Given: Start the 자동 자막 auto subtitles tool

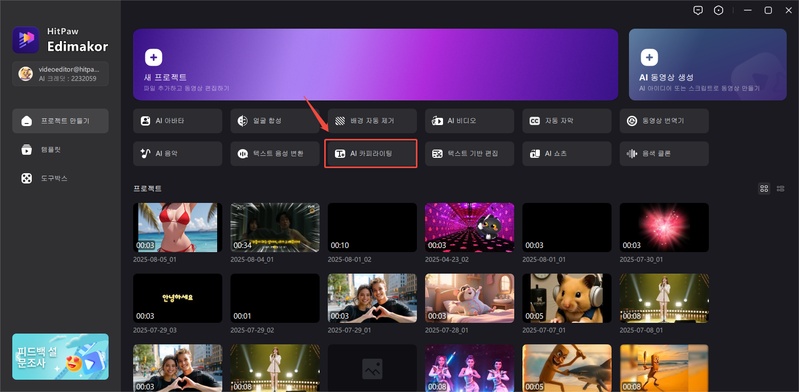Looking at the screenshot, I should (x=567, y=121).
